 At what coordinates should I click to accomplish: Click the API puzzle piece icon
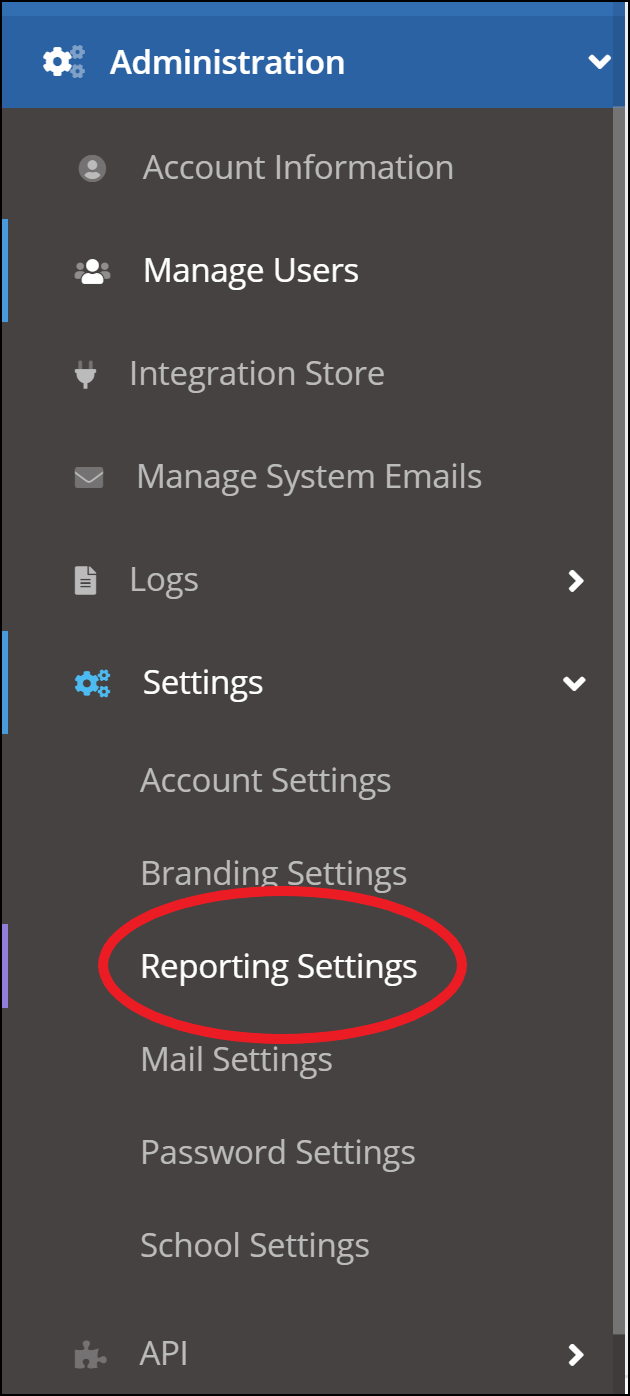[91, 1355]
